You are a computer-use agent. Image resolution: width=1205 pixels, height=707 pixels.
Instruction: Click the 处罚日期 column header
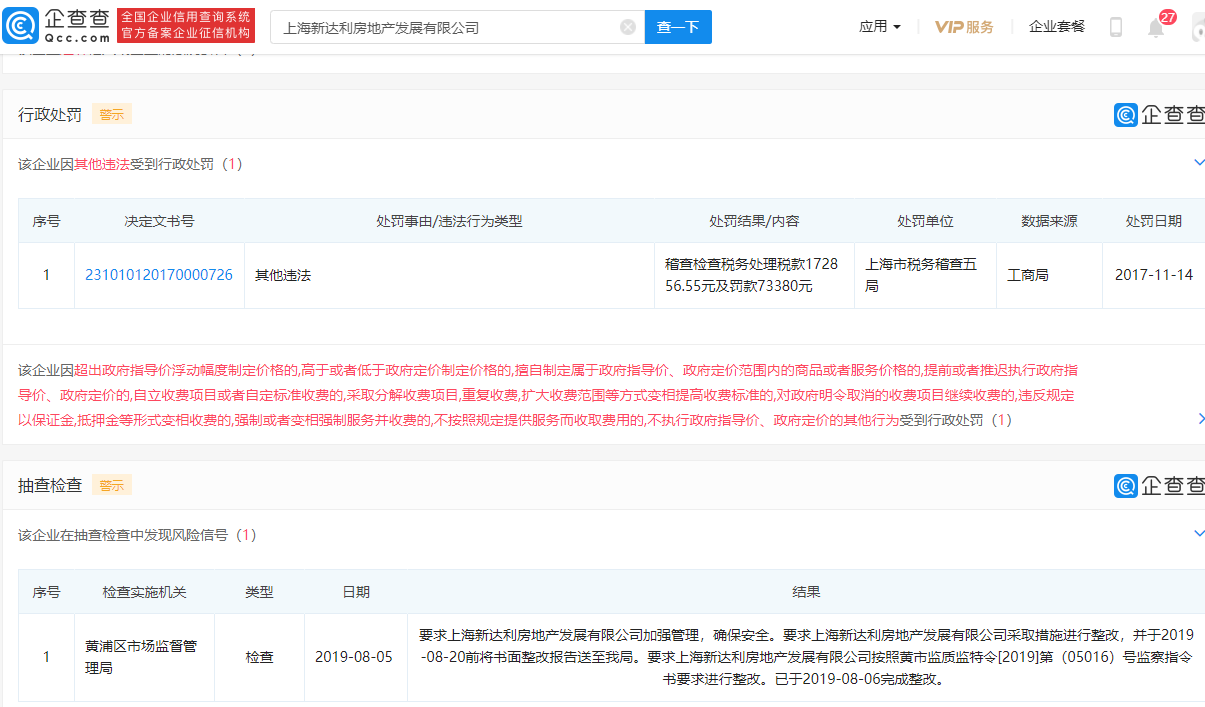click(1154, 221)
